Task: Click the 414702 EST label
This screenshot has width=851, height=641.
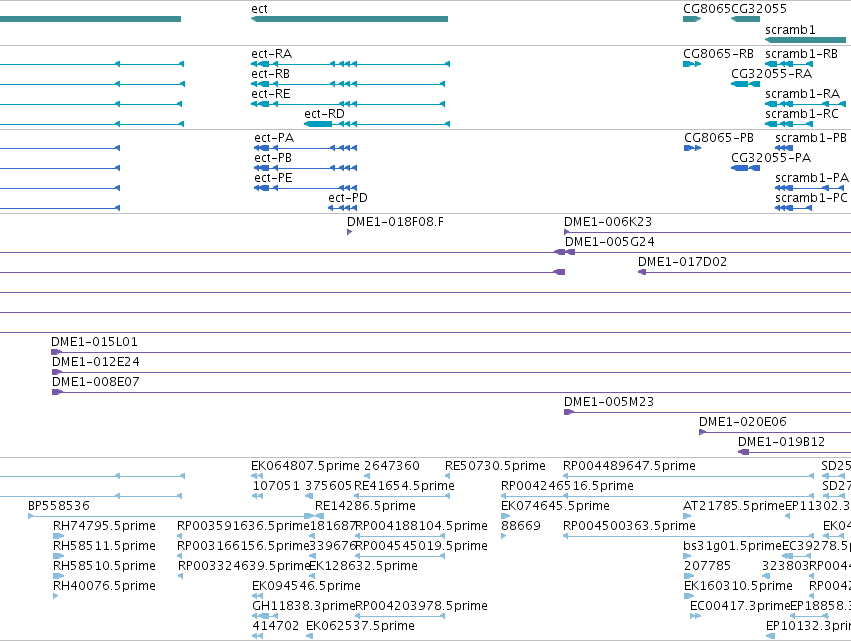Action: point(275,627)
